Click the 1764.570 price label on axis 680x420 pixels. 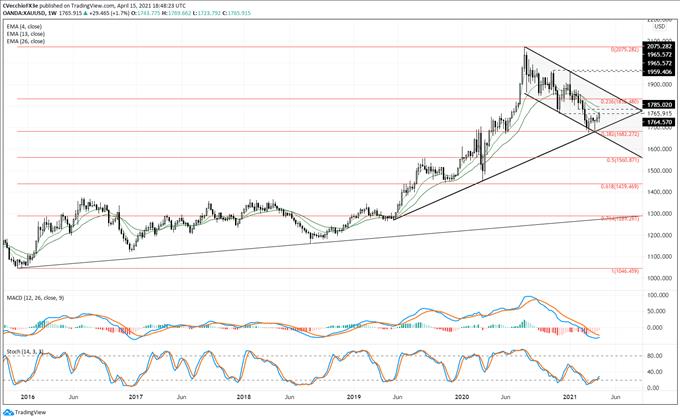click(657, 122)
